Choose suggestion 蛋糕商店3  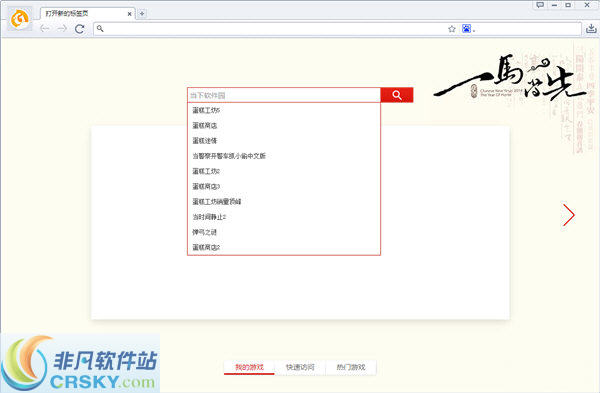click(x=284, y=186)
